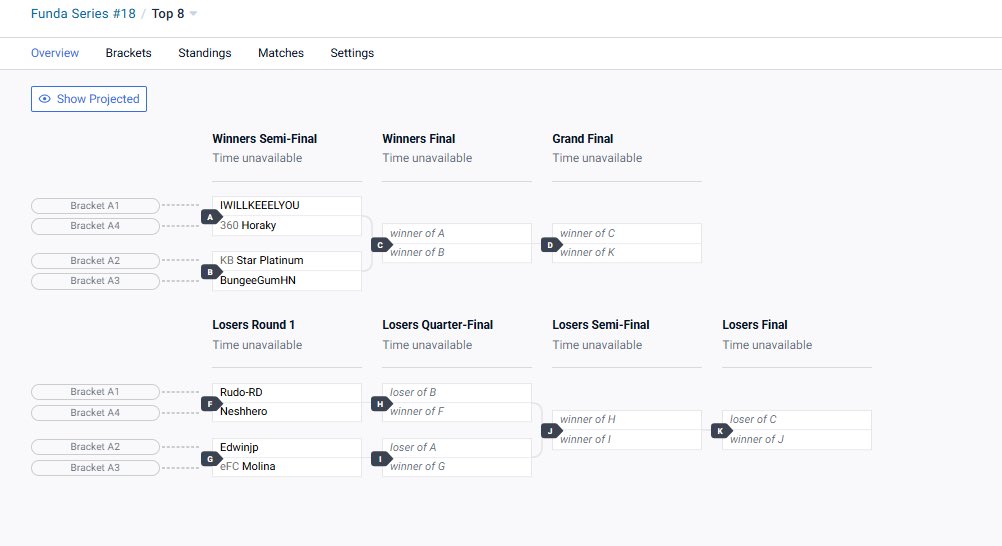
Task: Open match J in Losers Semi-Final
Action: tap(550, 430)
